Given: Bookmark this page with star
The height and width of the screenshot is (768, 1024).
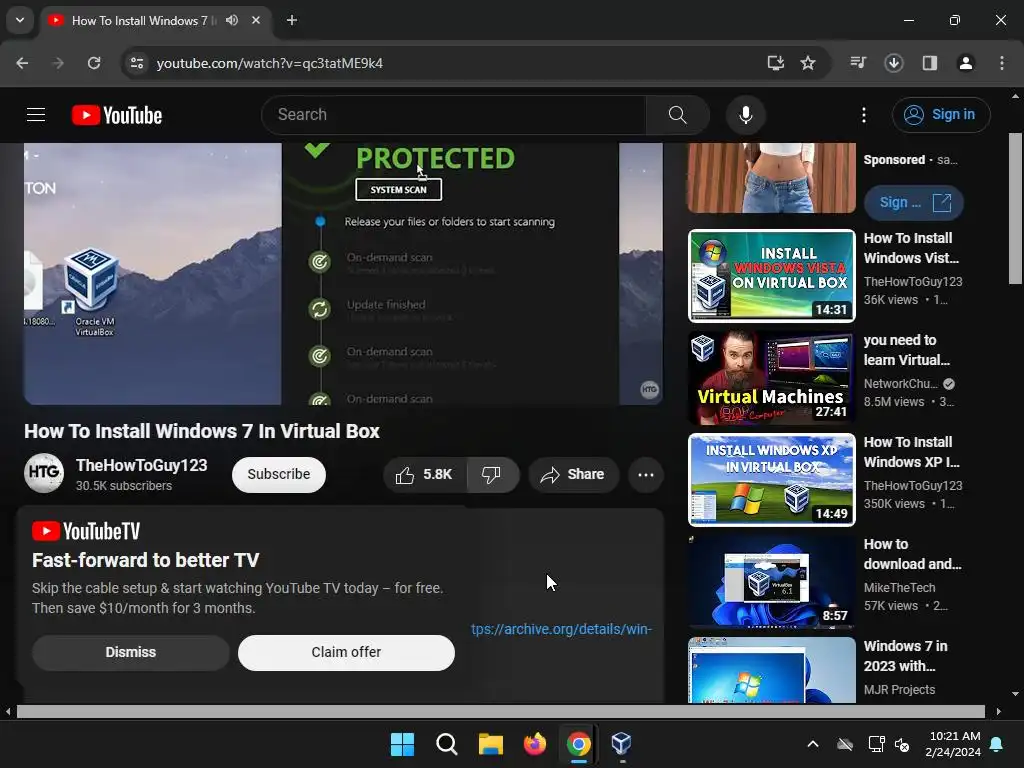Looking at the screenshot, I should point(808,63).
